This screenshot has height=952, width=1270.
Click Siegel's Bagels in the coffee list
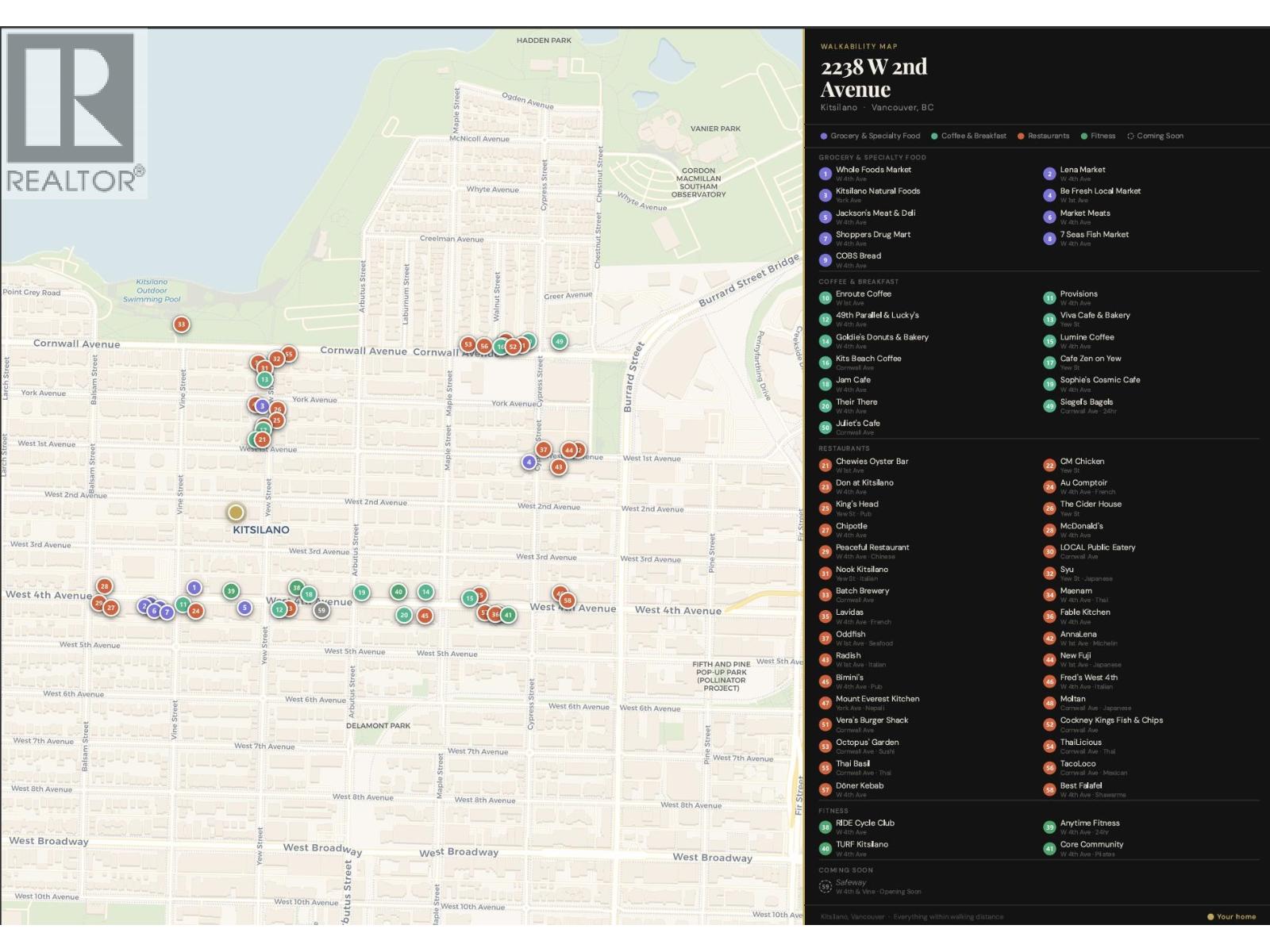tap(1086, 402)
